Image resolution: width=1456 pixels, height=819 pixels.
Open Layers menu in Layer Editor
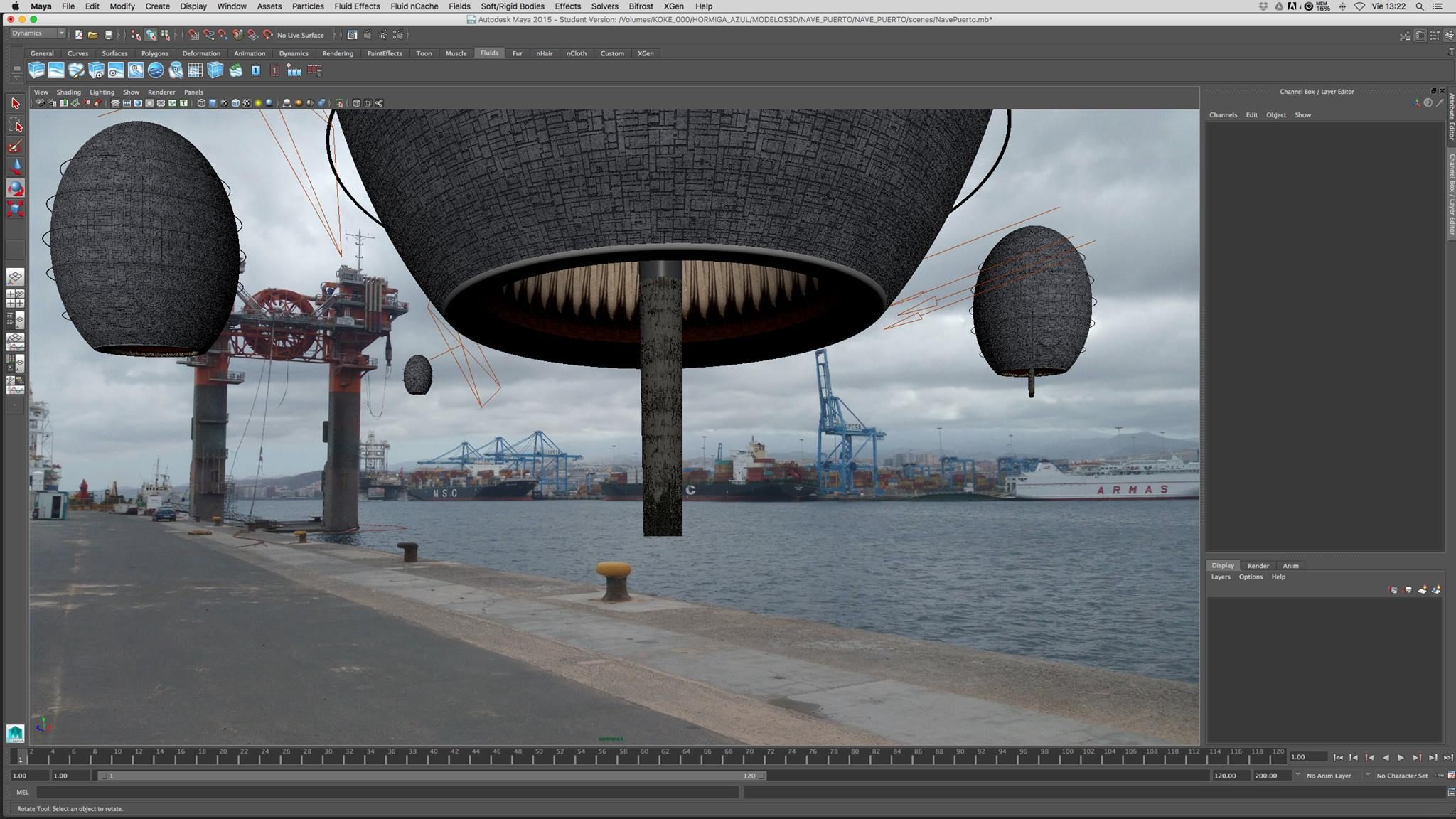[1220, 577]
